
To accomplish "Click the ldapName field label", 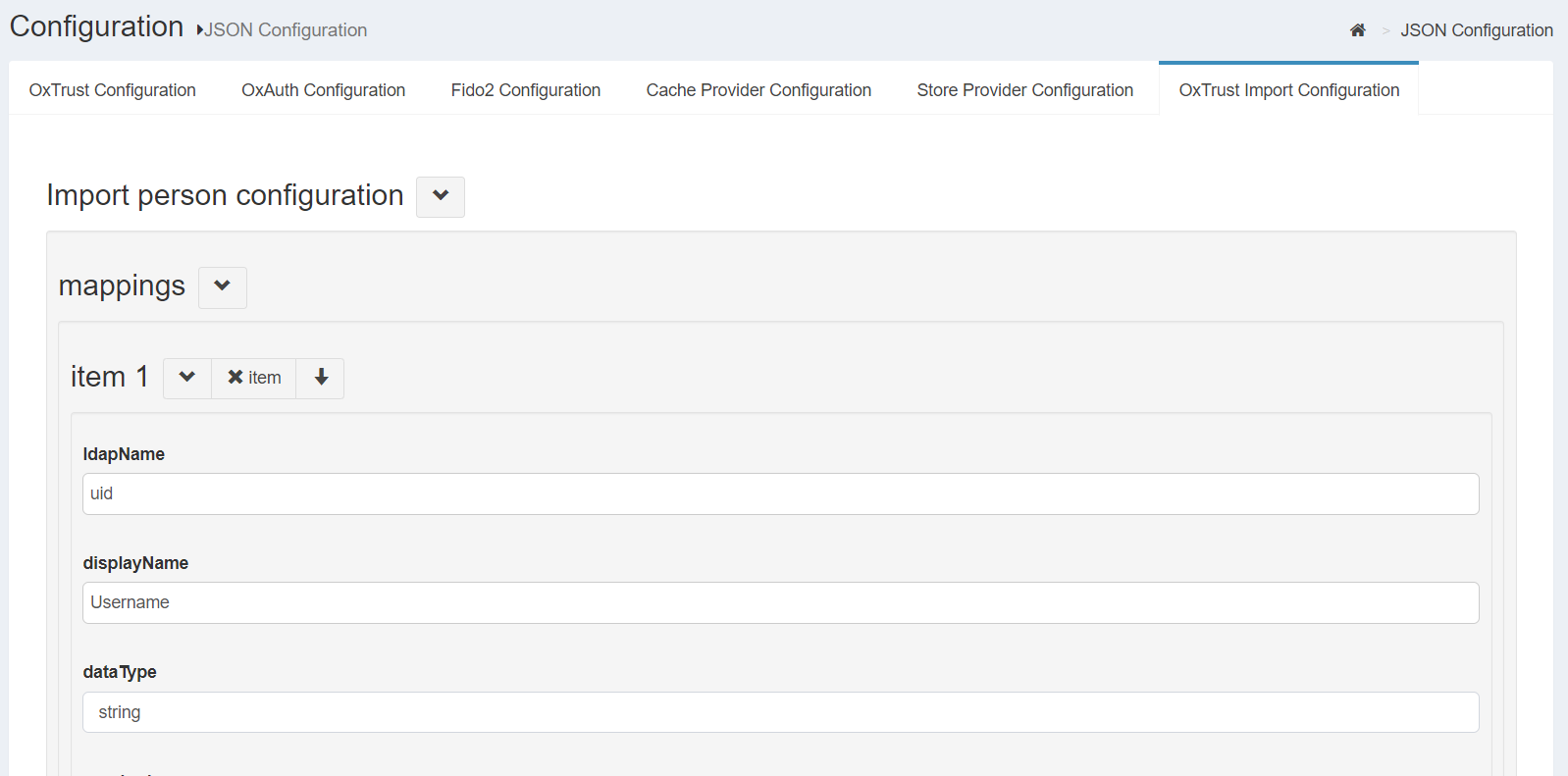I will [x=124, y=454].
